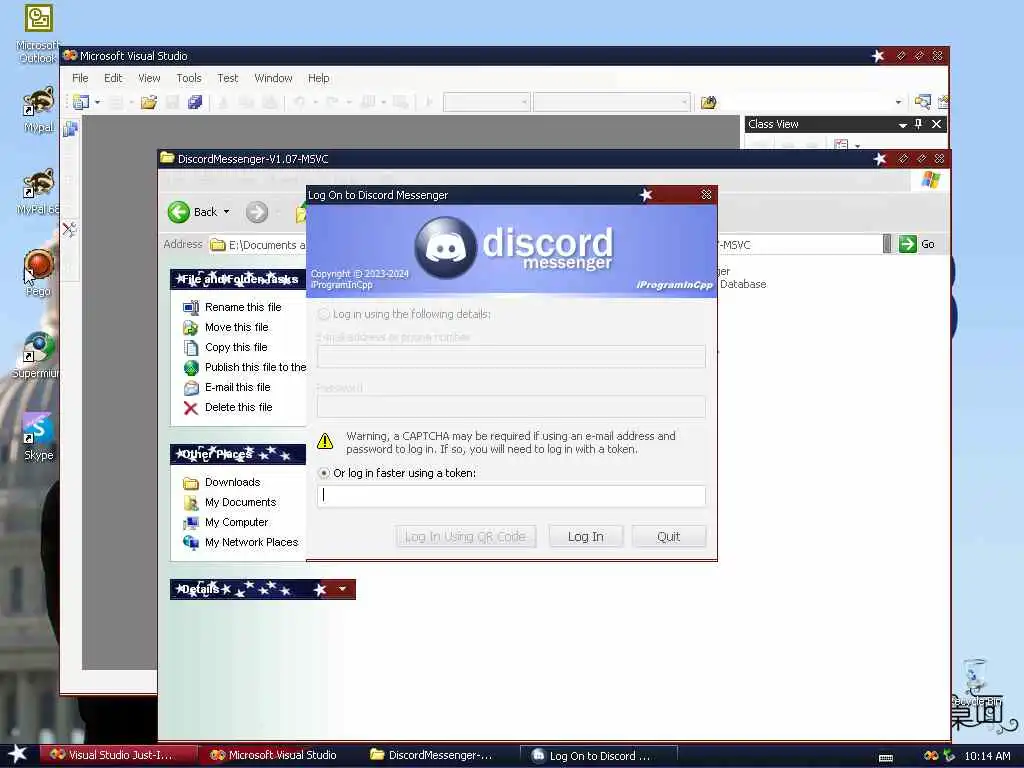The height and width of the screenshot is (768, 1024).
Task: Open the Class View window position dropdown
Action: [x=903, y=125]
